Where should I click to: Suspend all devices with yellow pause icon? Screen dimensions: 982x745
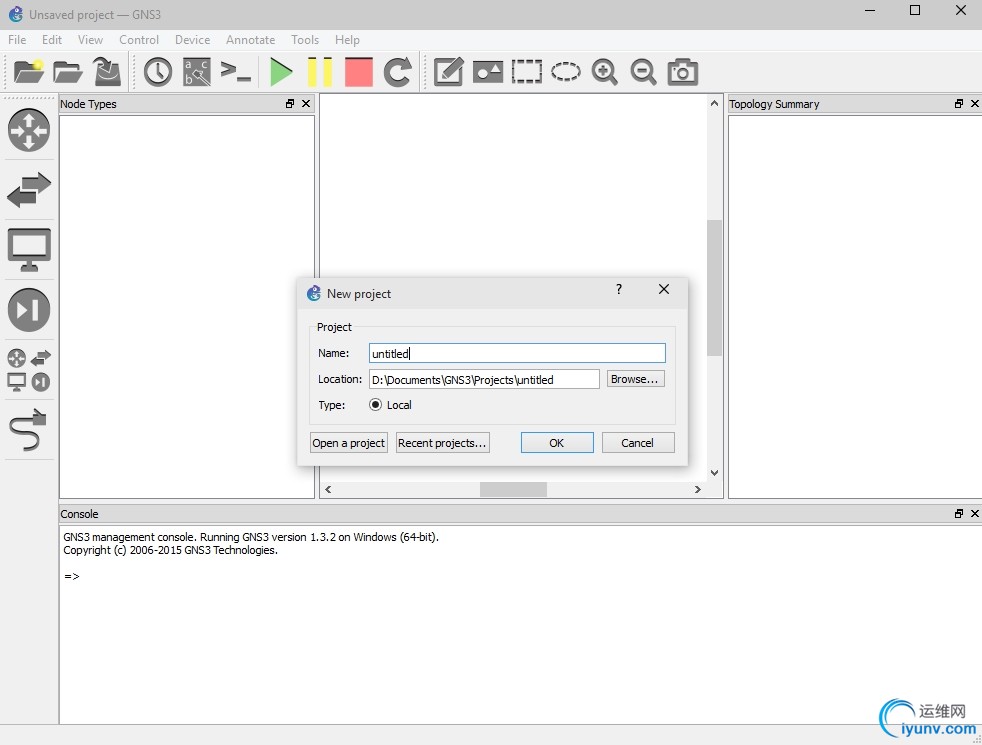(320, 71)
